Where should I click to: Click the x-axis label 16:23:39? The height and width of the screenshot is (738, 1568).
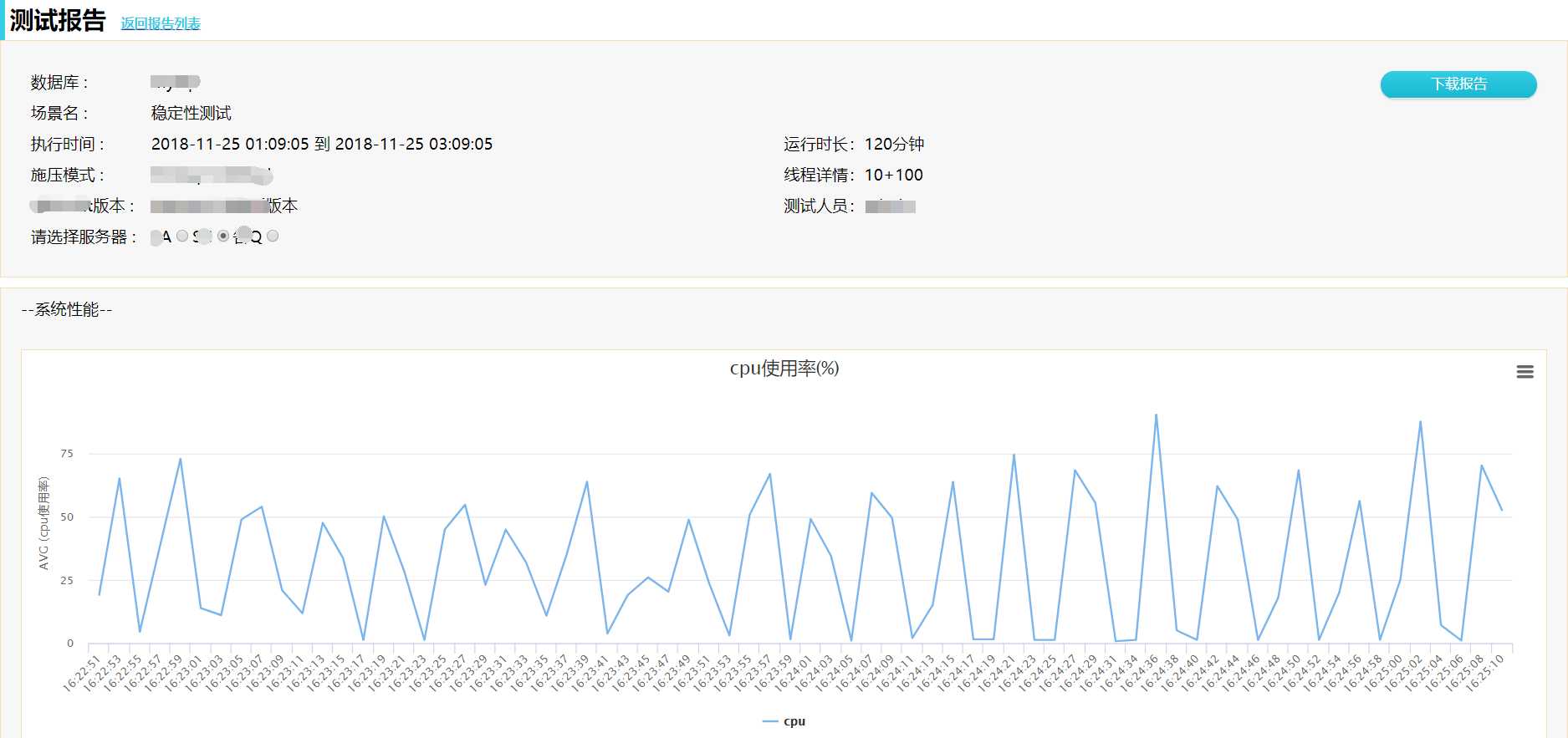569,673
